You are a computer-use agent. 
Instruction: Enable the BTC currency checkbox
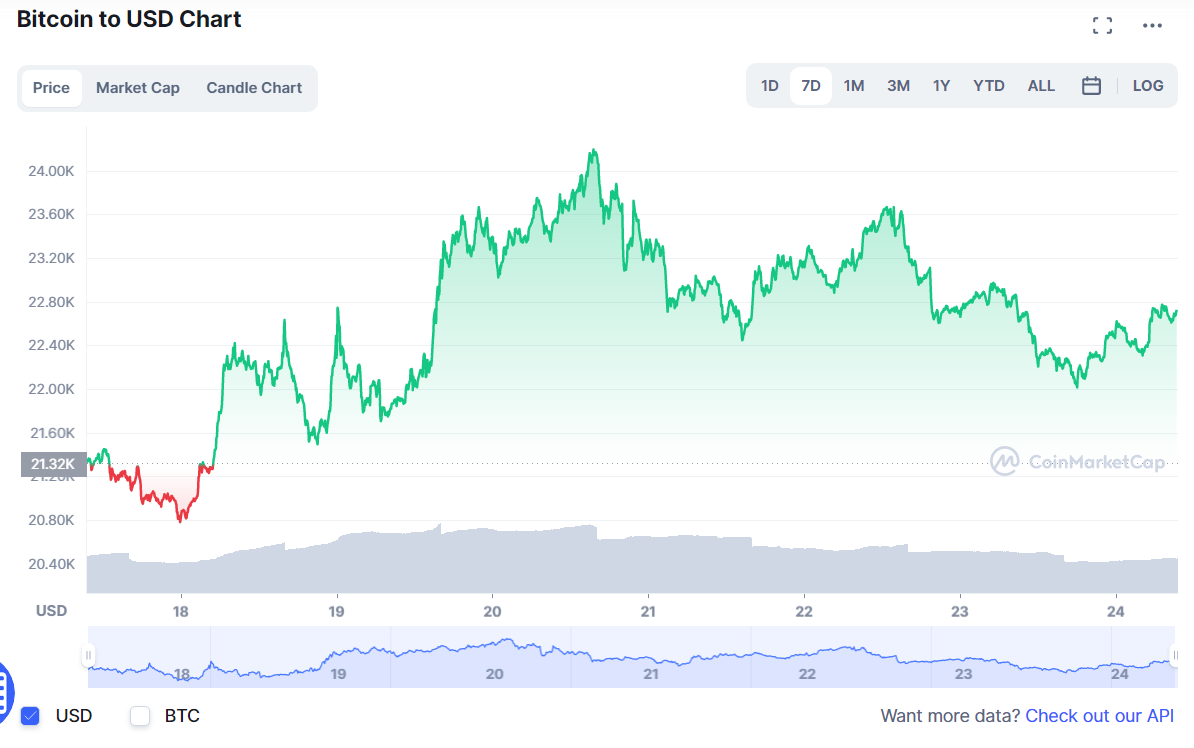139,716
